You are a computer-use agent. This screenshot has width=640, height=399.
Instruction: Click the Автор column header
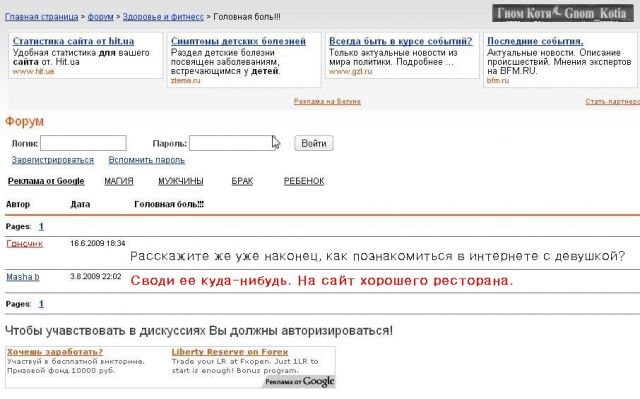pos(18,204)
